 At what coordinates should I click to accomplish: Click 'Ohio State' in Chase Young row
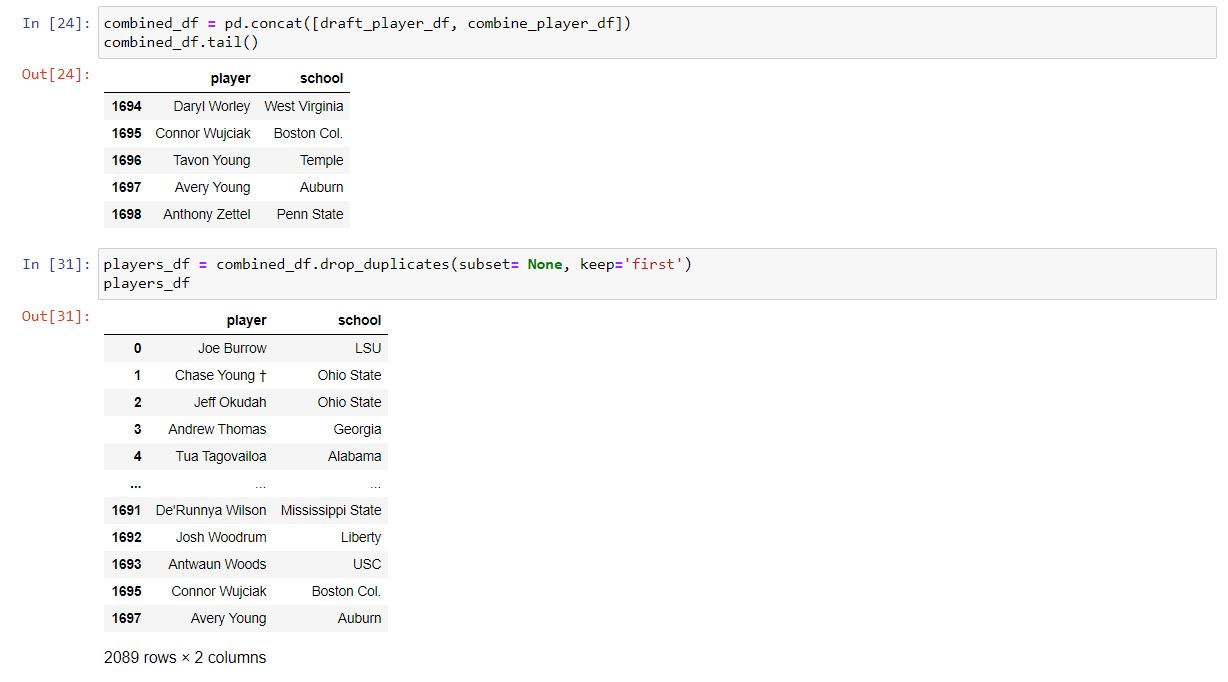pos(350,375)
